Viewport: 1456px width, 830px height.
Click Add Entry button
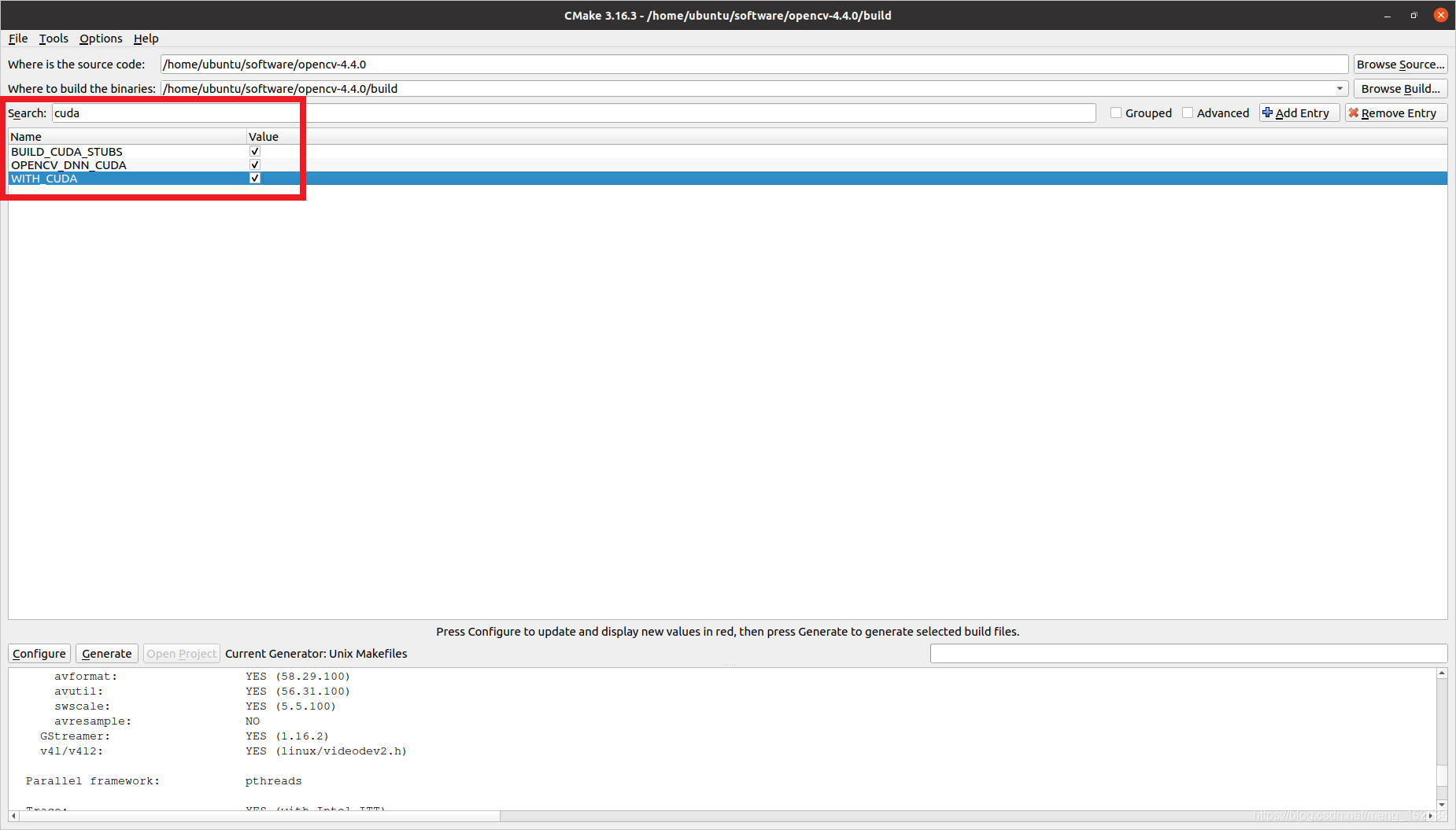click(1299, 113)
